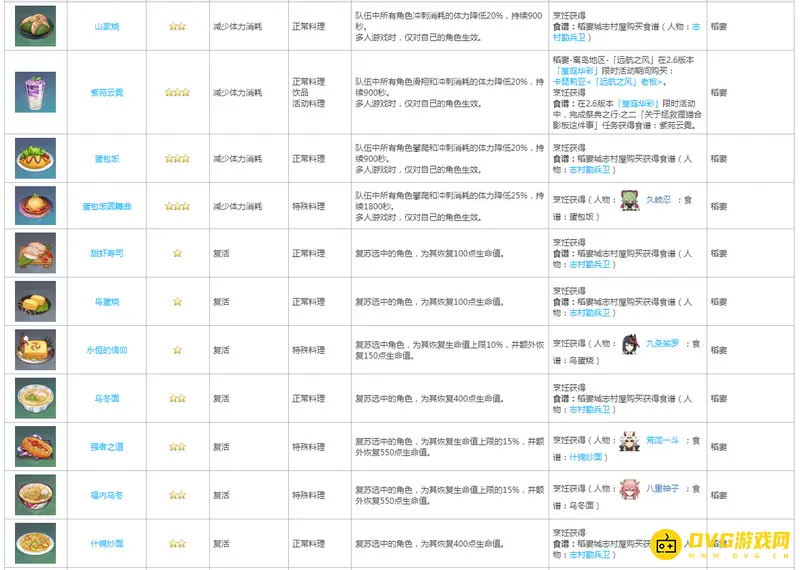Click the 强者之道 dish icon

[x=35, y=446]
